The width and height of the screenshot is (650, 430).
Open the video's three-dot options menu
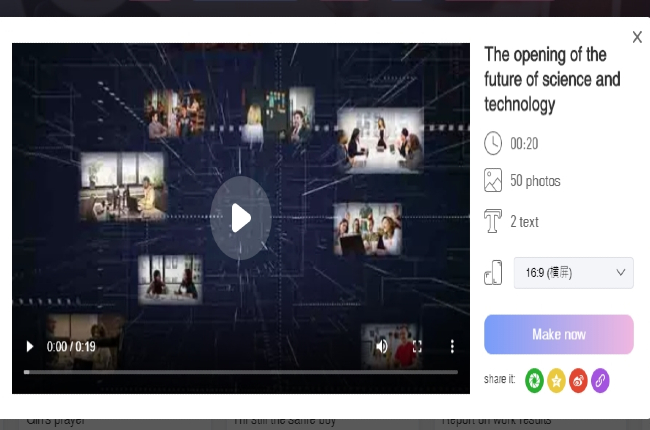452,346
